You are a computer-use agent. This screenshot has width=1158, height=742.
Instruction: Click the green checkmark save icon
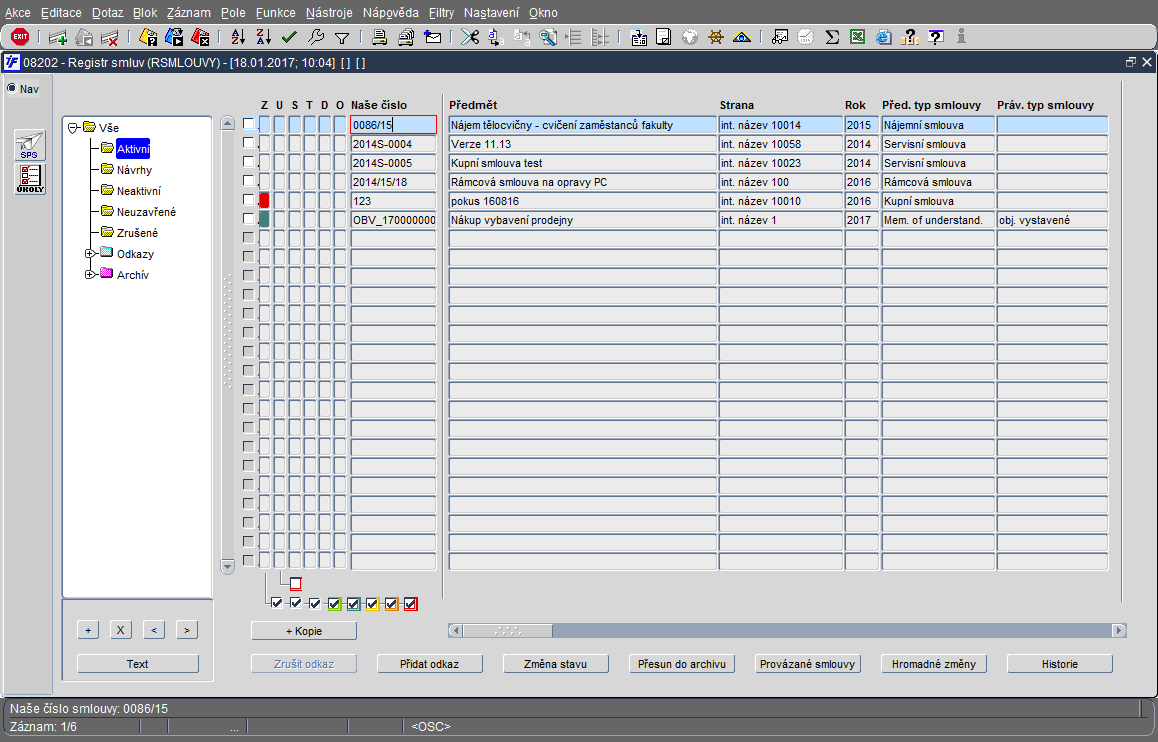point(290,37)
